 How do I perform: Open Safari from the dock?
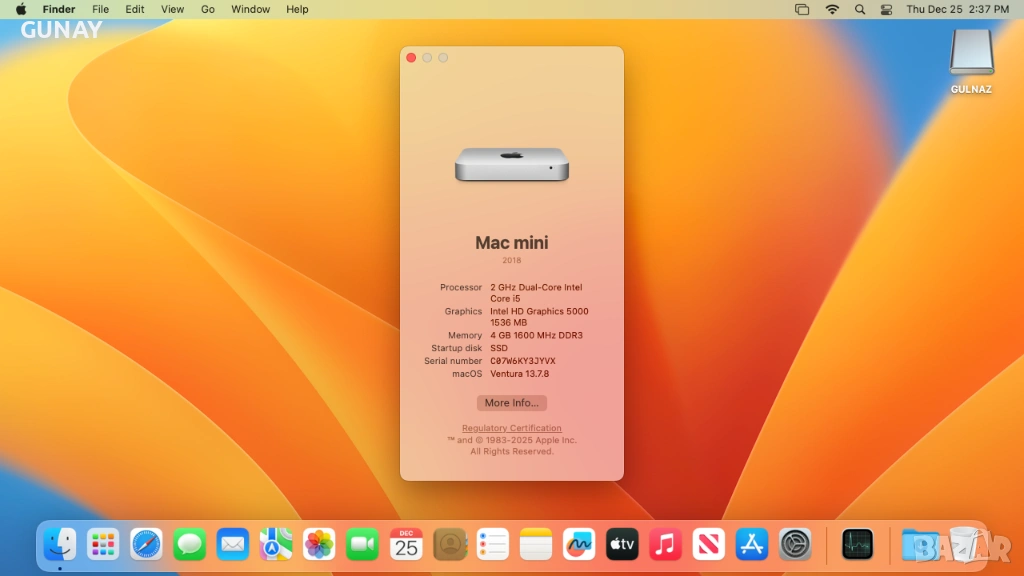(x=146, y=544)
